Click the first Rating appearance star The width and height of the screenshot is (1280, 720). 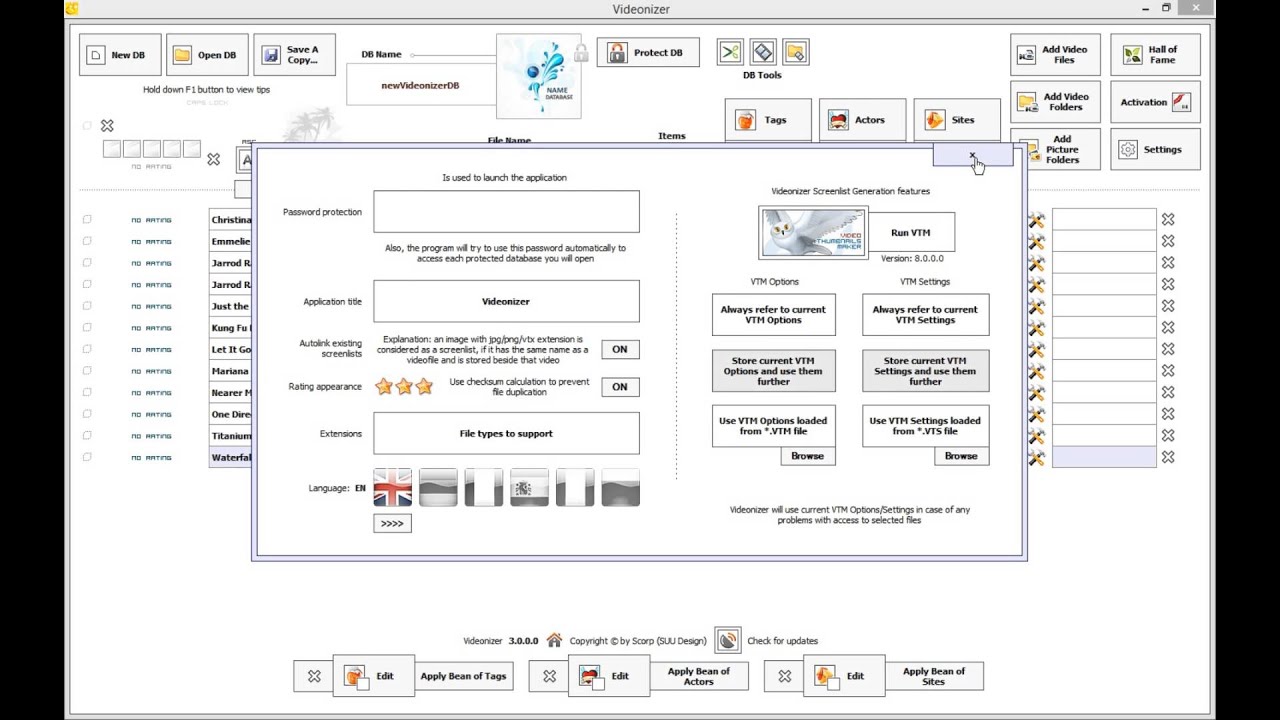coord(384,387)
